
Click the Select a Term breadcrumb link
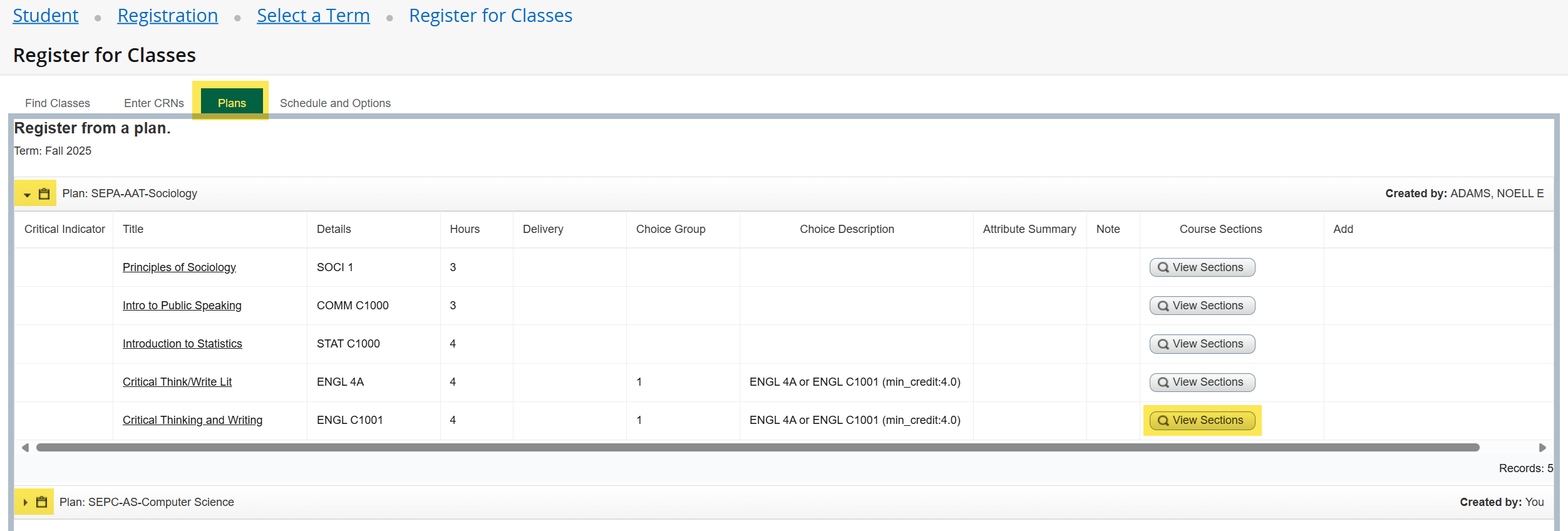click(x=313, y=16)
